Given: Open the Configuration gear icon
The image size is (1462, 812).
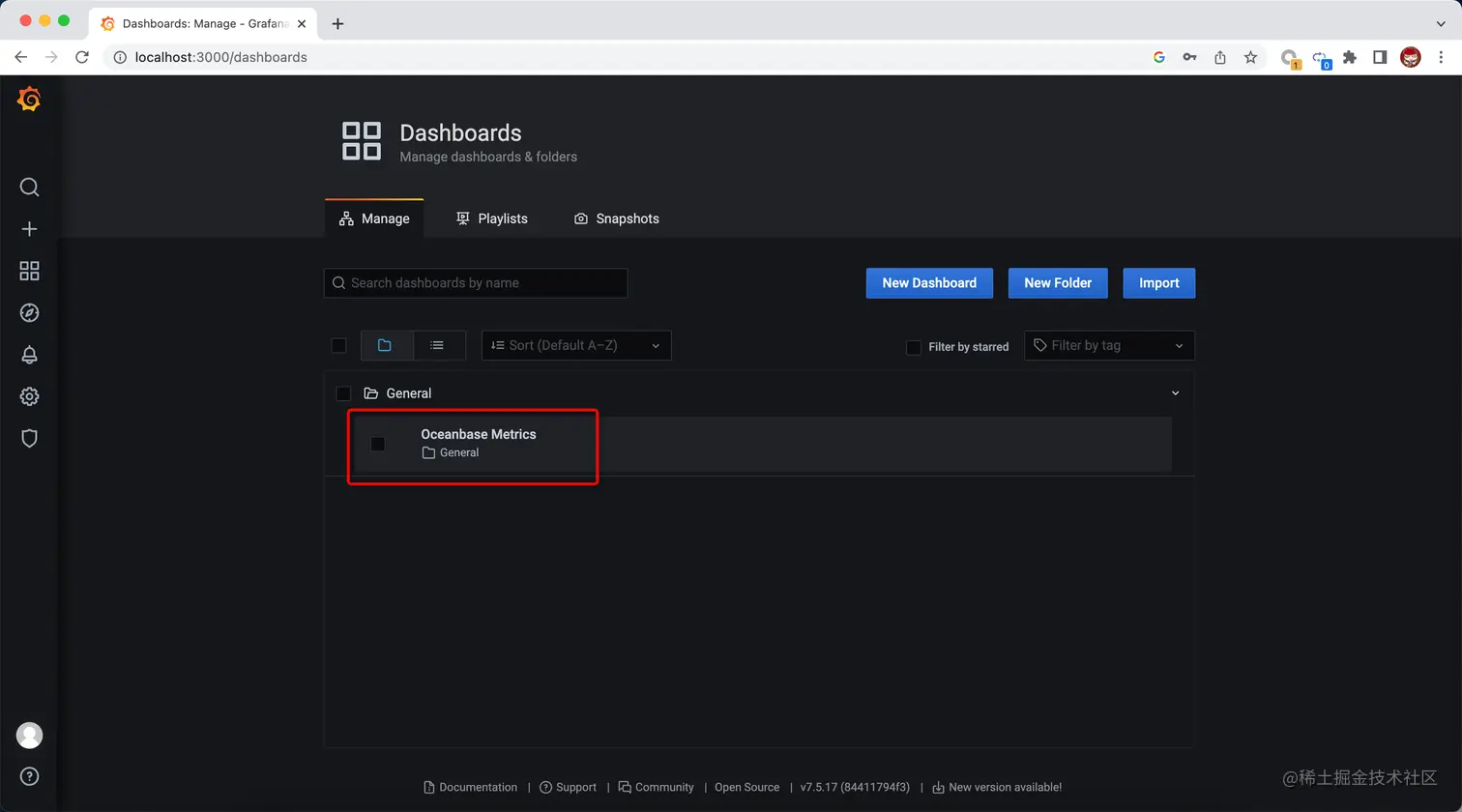Looking at the screenshot, I should [29, 396].
